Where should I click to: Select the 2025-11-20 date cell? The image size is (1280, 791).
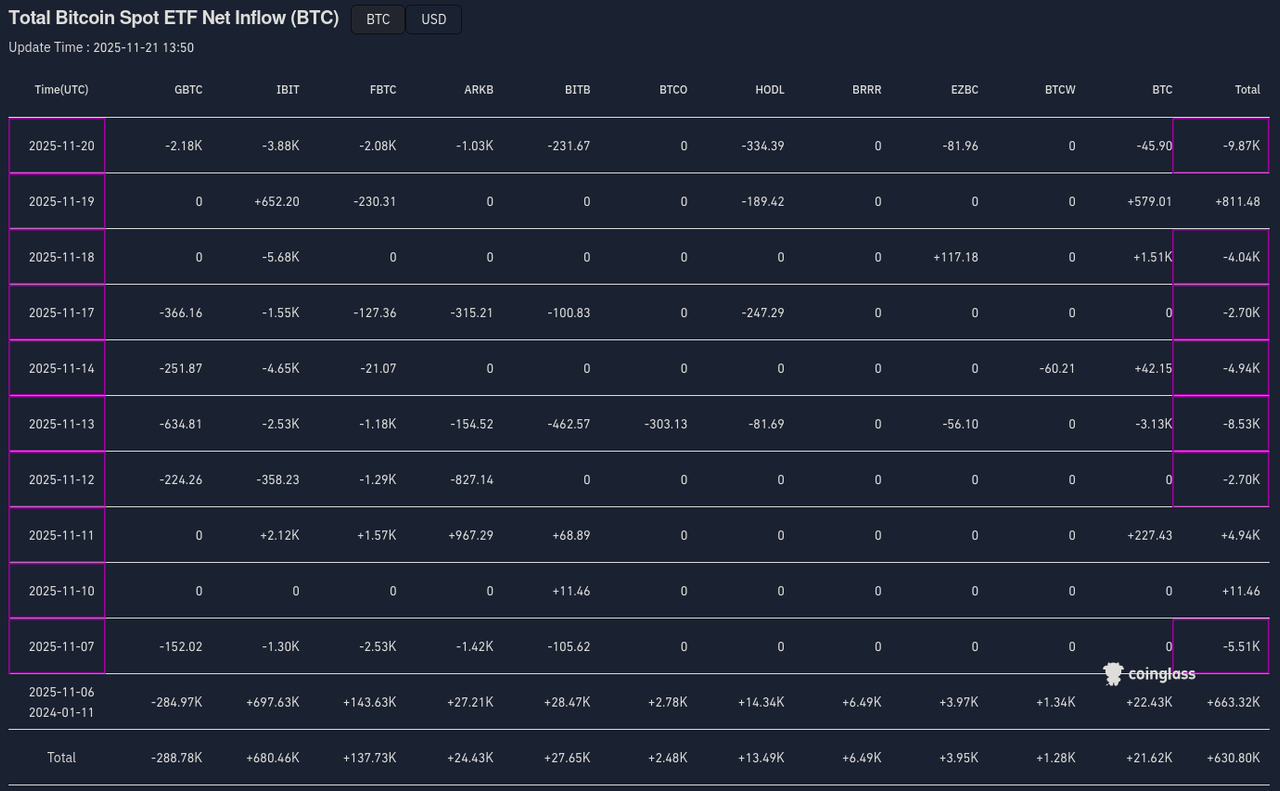57,146
